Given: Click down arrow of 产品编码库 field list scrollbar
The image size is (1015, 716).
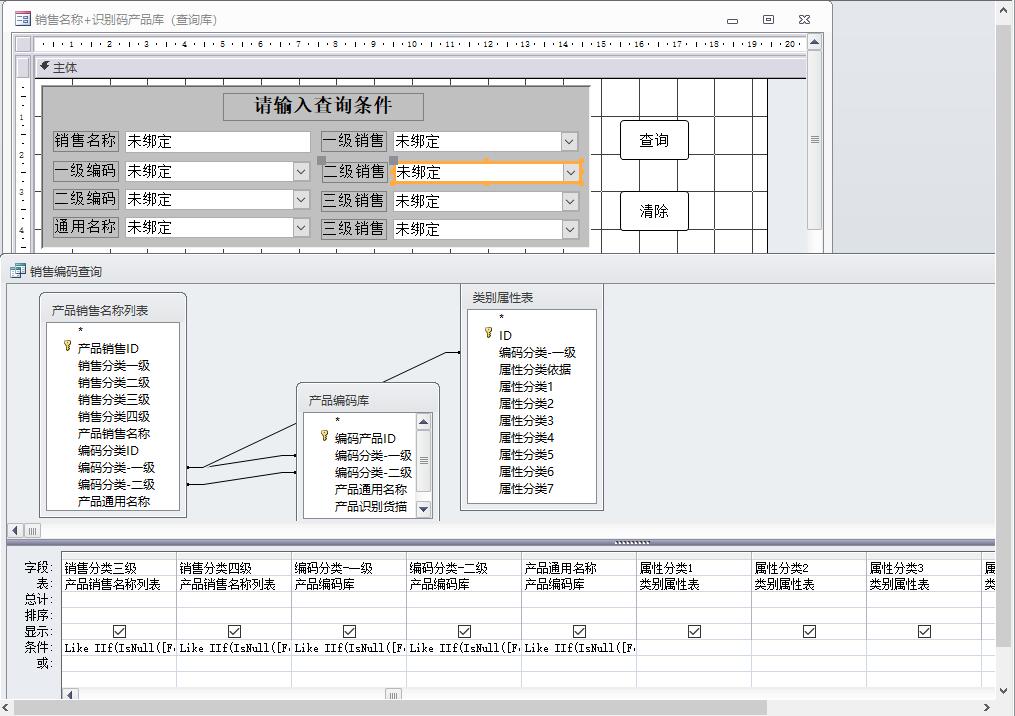Looking at the screenshot, I should 423,509.
